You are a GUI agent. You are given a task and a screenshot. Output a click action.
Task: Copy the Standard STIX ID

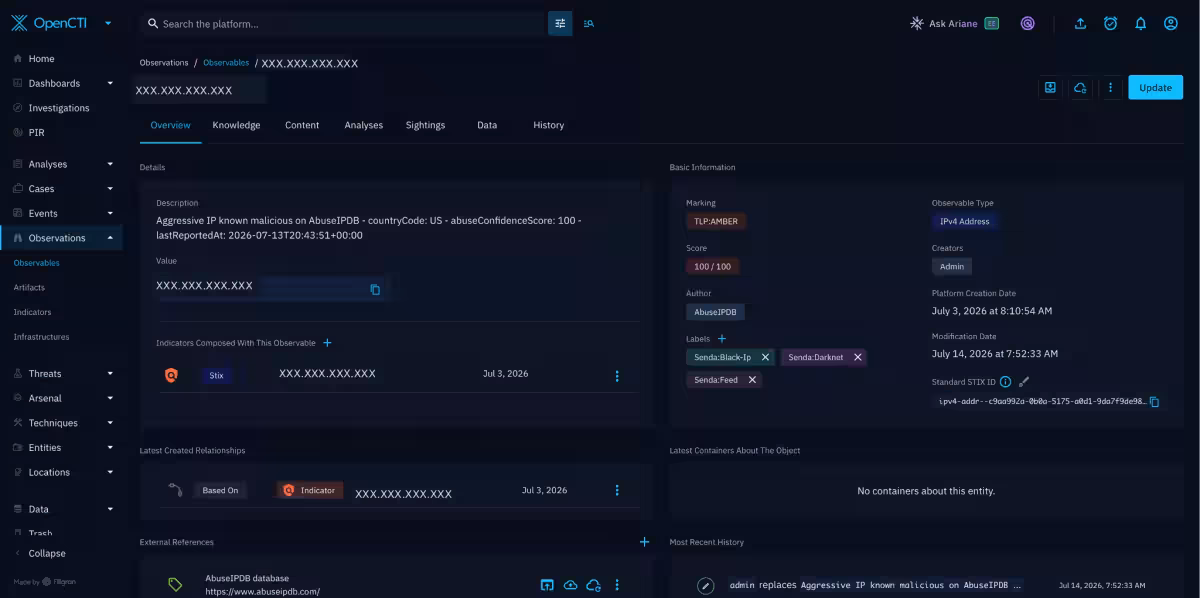point(1154,401)
